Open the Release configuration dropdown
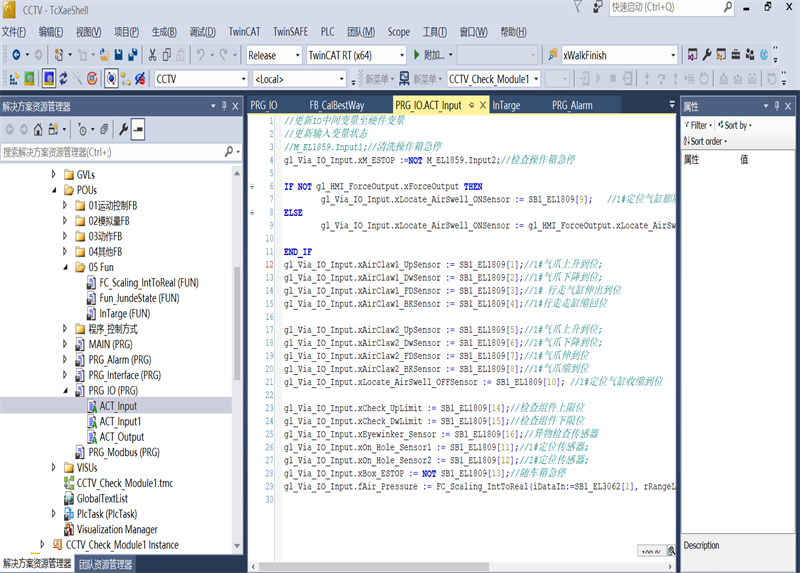The height and width of the screenshot is (573, 800). [273, 55]
